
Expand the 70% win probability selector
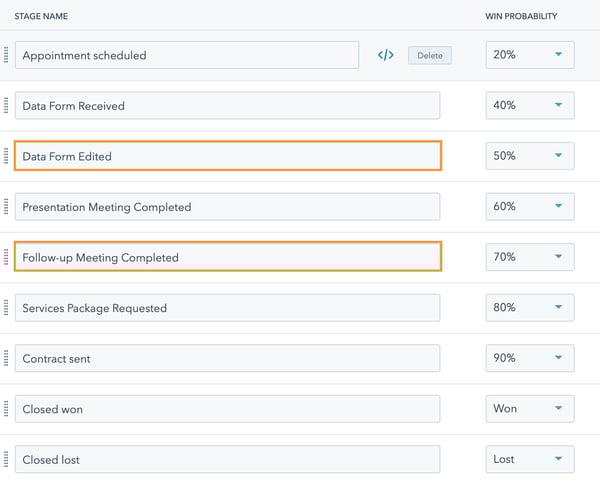pyautogui.click(x=530, y=257)
